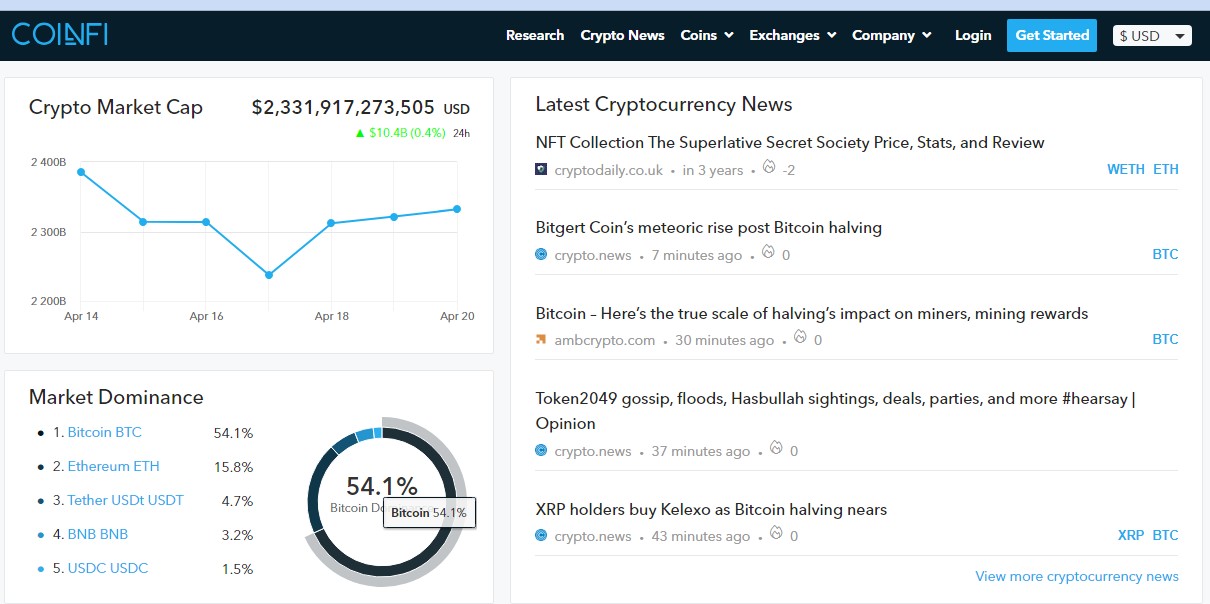Image resolution: width=1210 pixels, height=604 pixels.
Task: Open the XRP holders buy Kelexo article
Action: [711, 509]
